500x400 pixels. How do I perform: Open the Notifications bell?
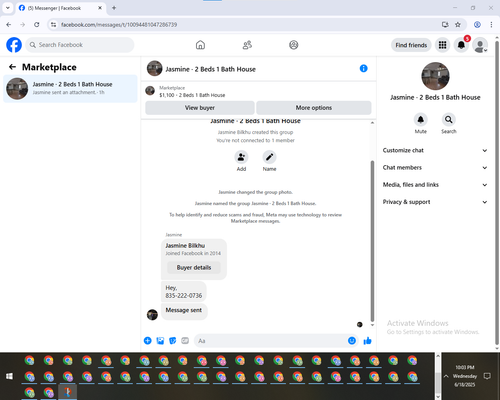pyautogui.click(x=461, y=45)
